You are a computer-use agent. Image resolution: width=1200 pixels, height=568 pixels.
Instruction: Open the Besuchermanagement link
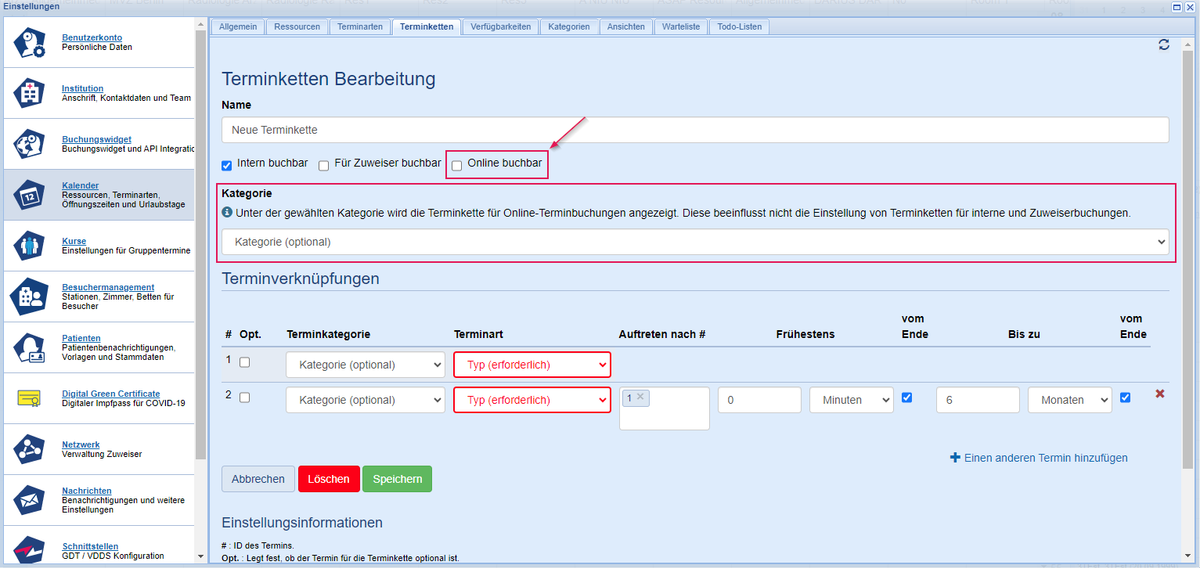(108, 287)
